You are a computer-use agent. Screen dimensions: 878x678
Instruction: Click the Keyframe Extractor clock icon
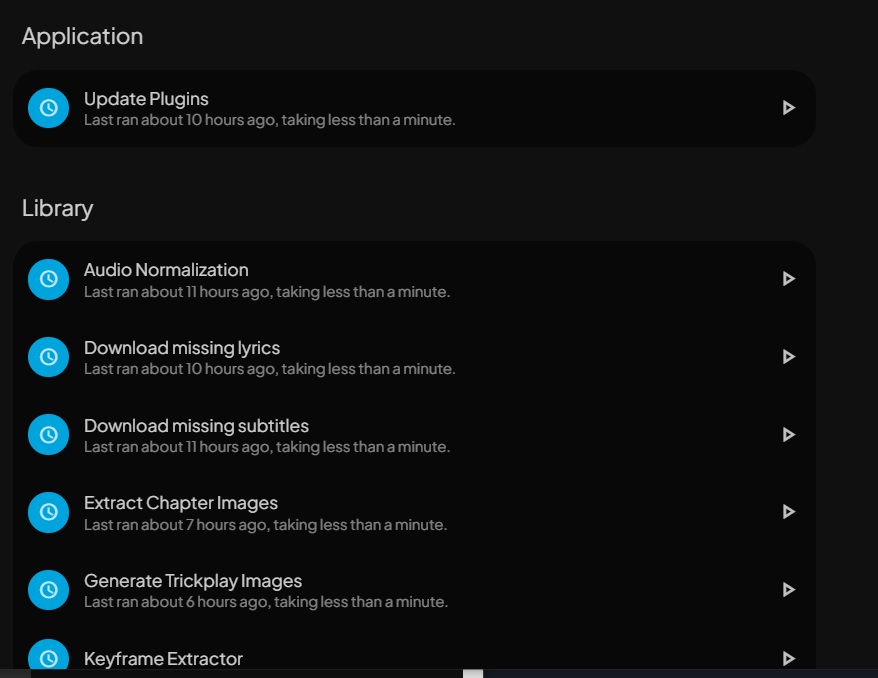tap(48, 657)
